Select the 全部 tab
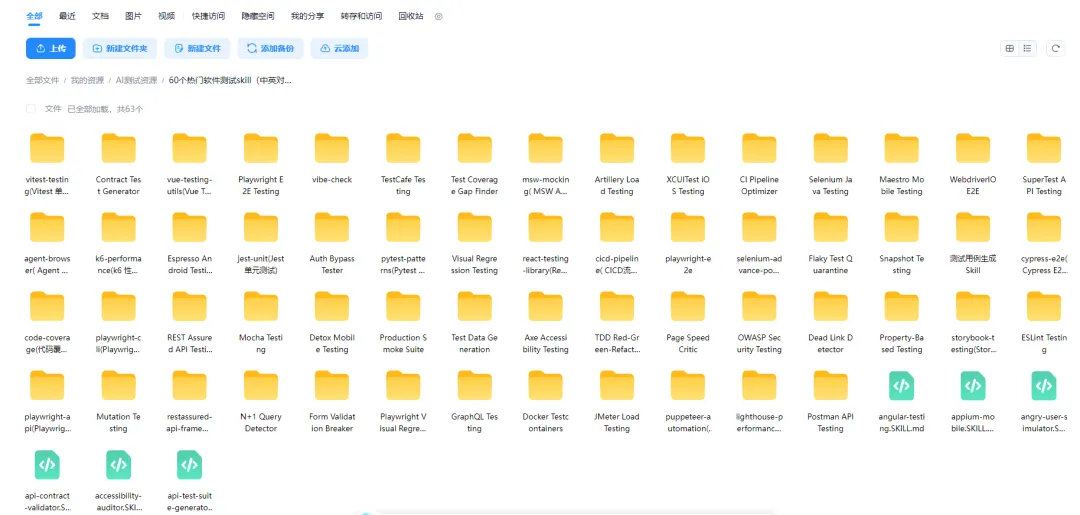The height and width of the screenshot is (515, 1080). coord(34,16)
